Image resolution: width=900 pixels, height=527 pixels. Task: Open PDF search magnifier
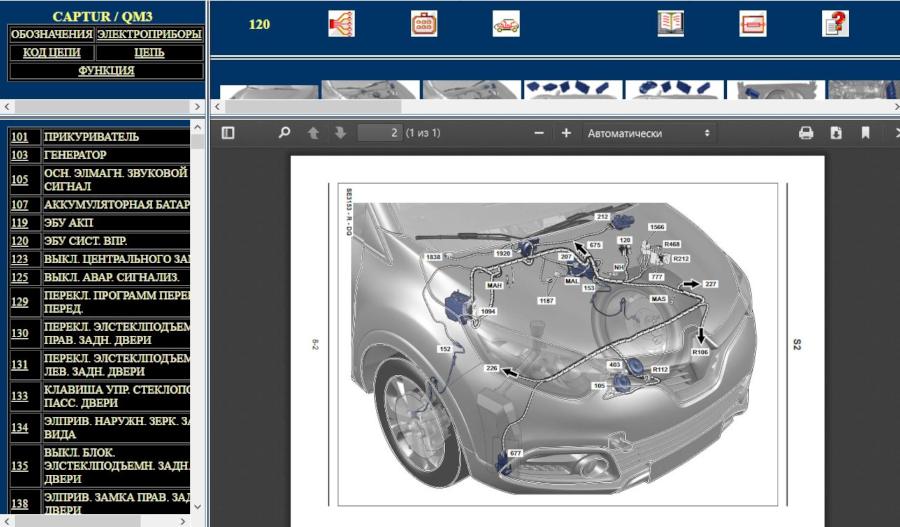pyautogui.click(x=284, y=133)
